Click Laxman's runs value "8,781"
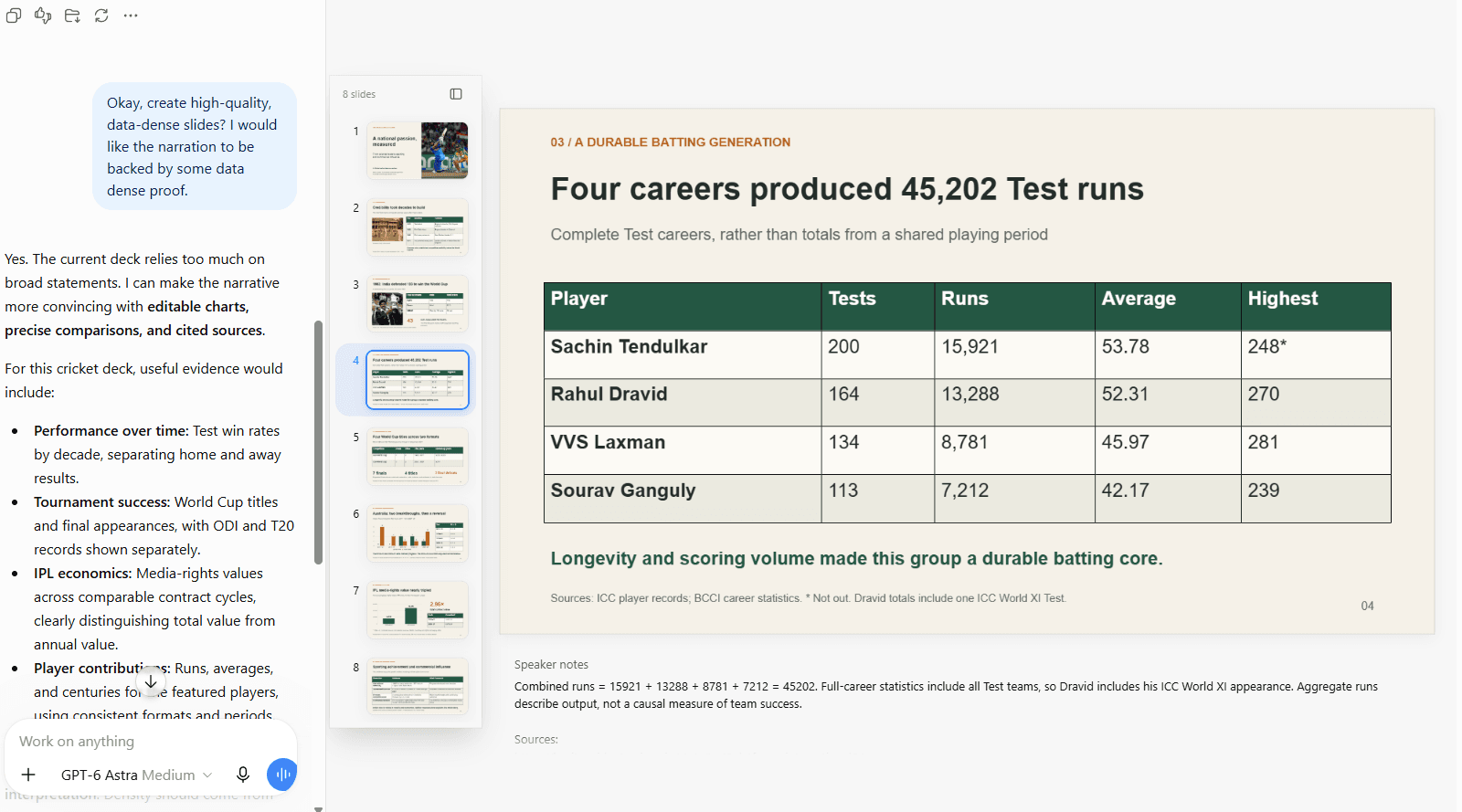Screen dimensions: 1462x812 (x=964, y=443)
